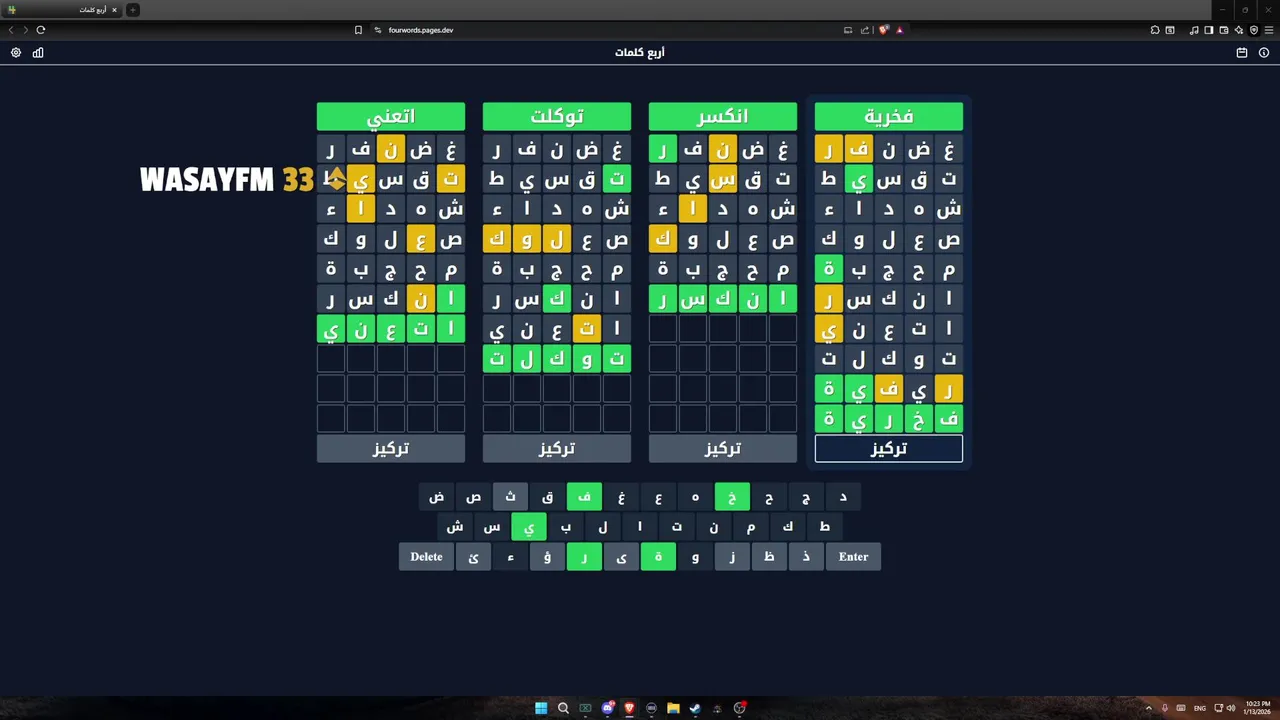Toggle تركيز focus under the اتعني board

(391, 449)
